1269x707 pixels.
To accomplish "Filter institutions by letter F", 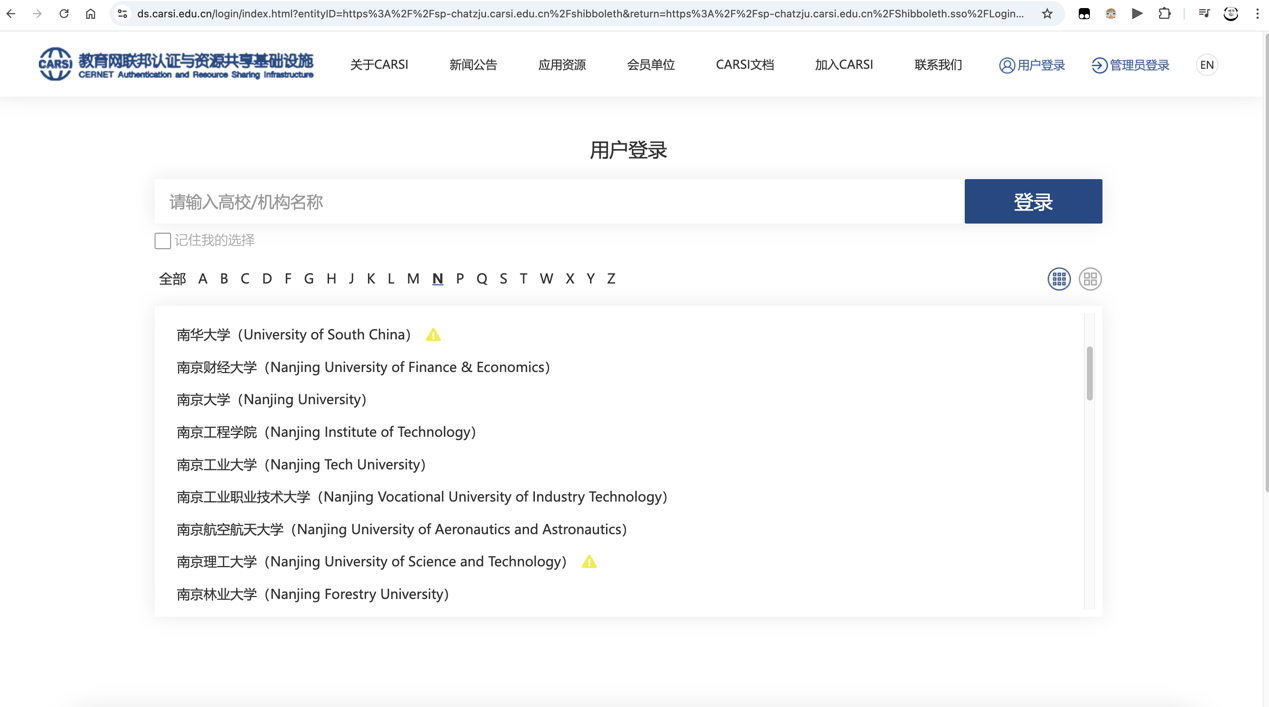I will coord(288,279).
